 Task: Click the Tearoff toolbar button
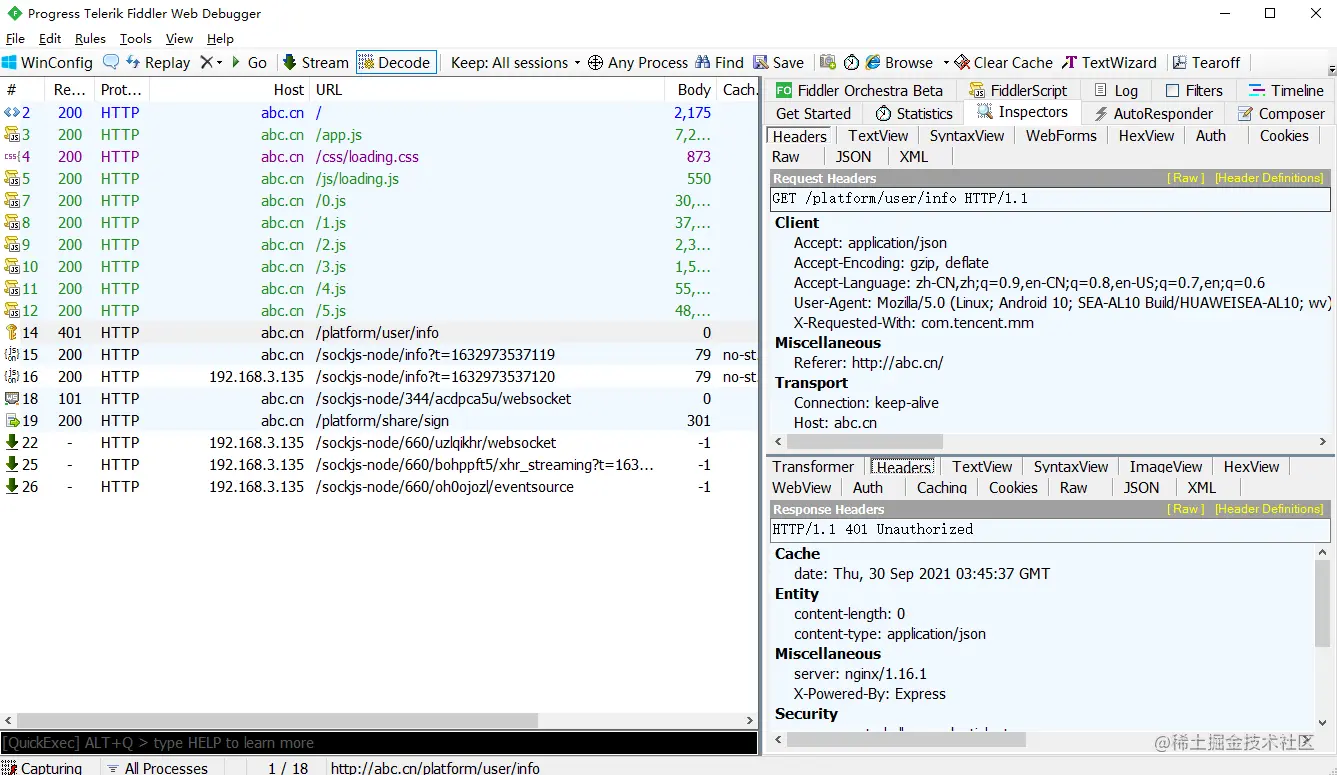1206,62
